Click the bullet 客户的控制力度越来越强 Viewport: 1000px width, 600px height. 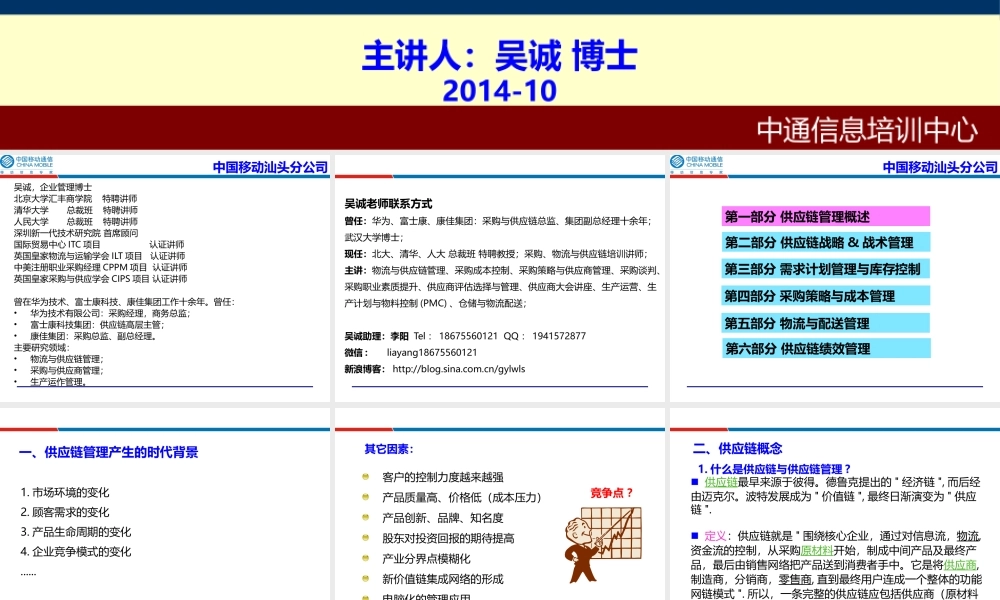tap(443, 477)
